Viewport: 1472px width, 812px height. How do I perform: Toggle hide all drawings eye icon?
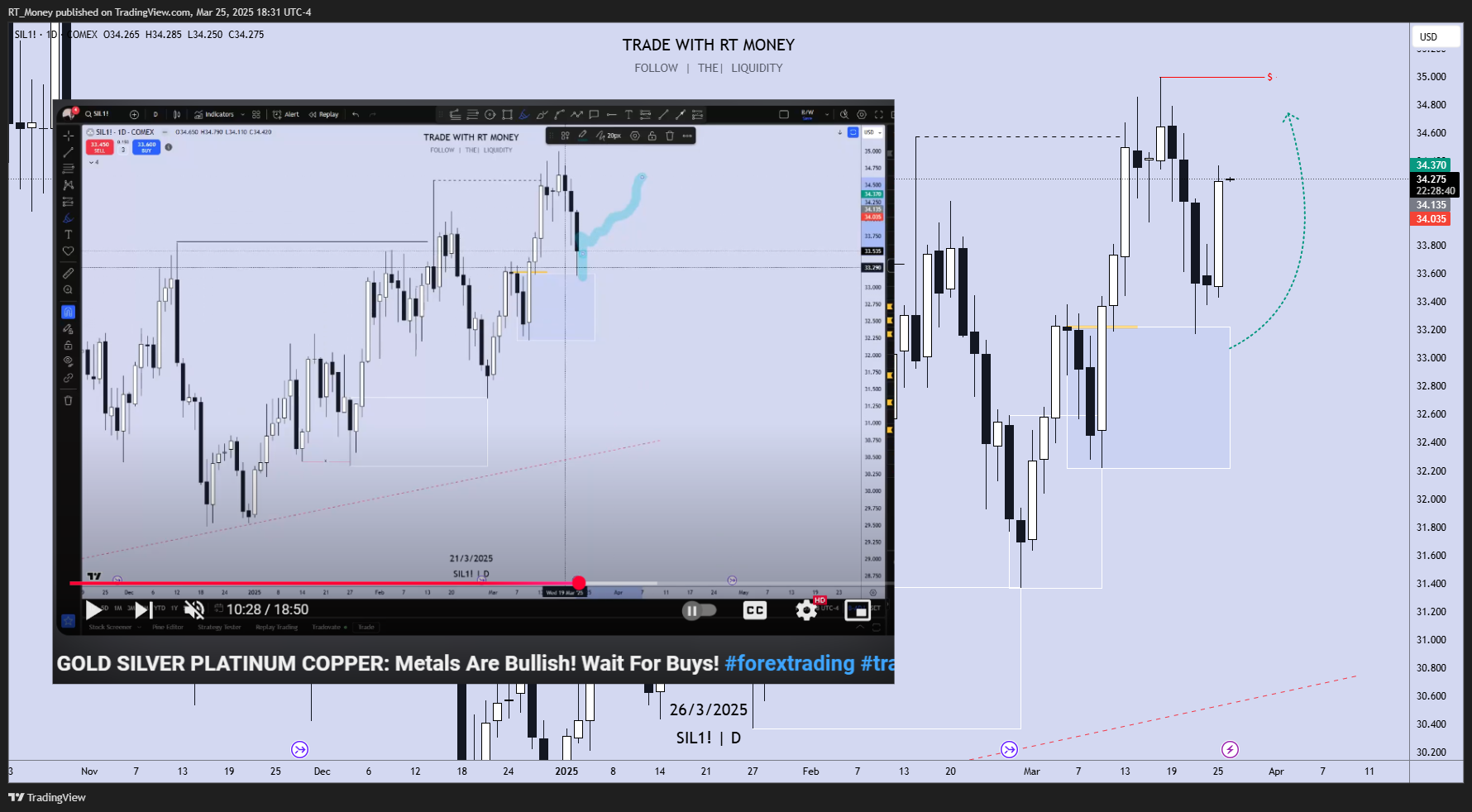pos(68,361)
